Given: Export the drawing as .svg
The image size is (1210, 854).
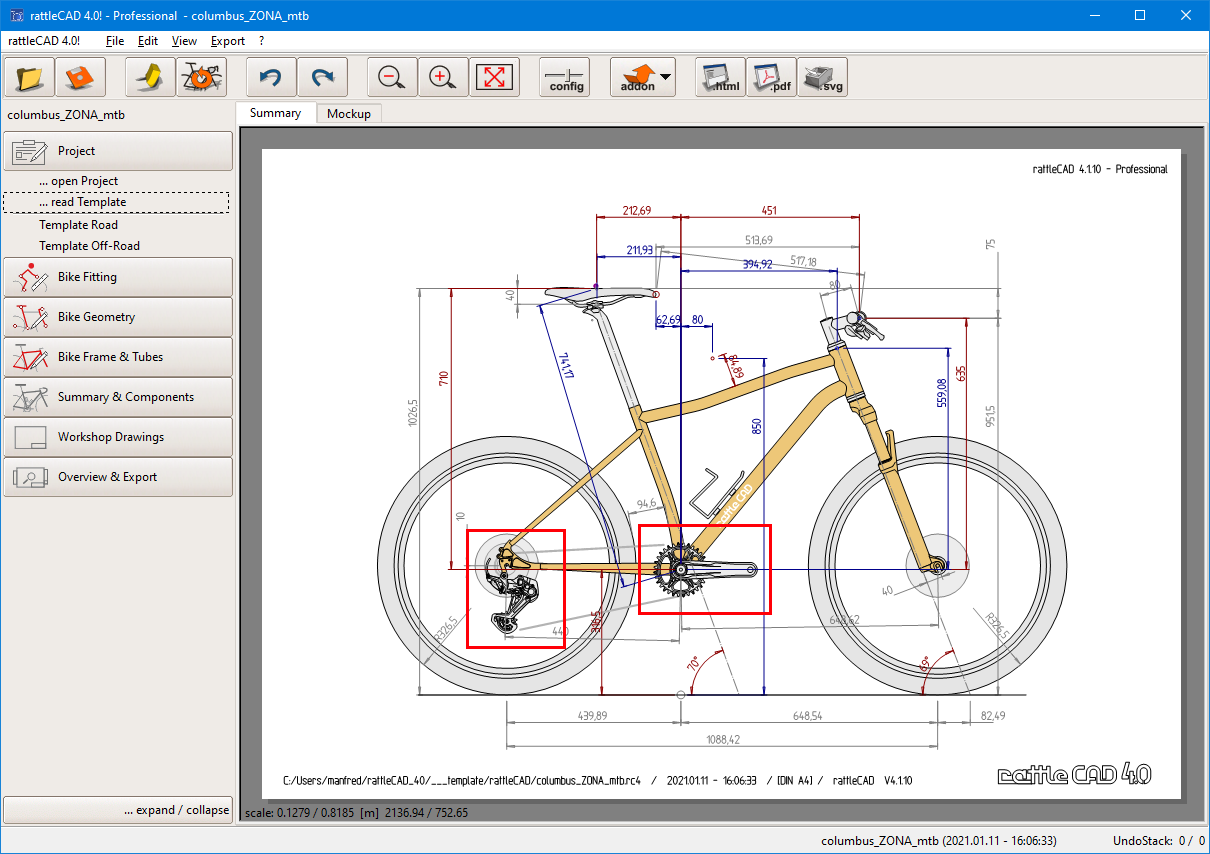Looking at the screenshot, I should pos(821,77).
